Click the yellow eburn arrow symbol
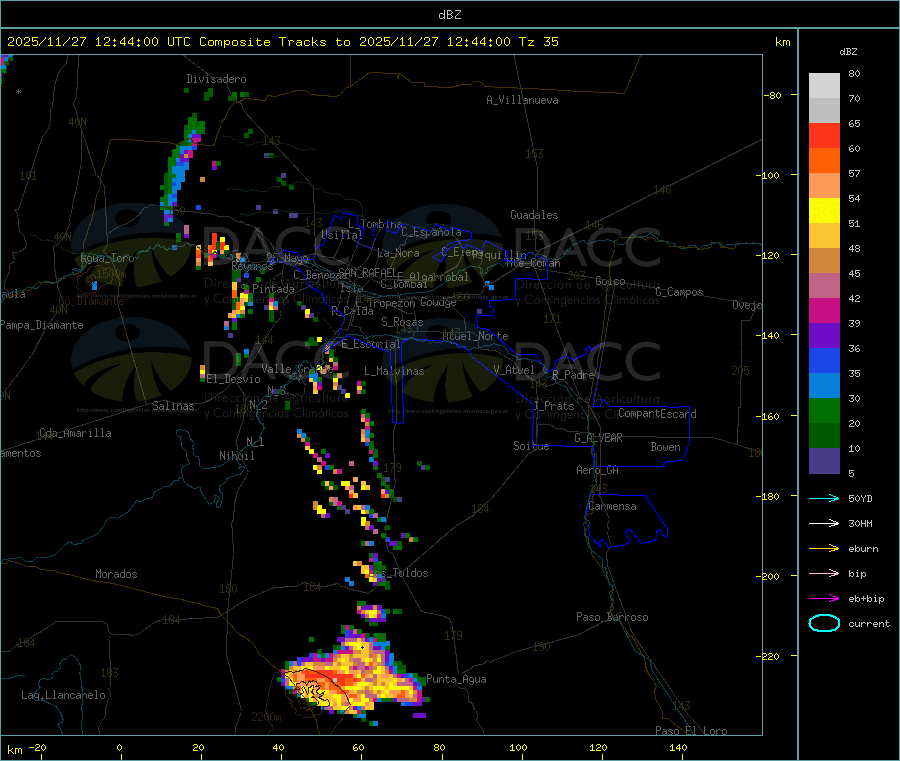This screenshot has width=900, height=761. 824,549
